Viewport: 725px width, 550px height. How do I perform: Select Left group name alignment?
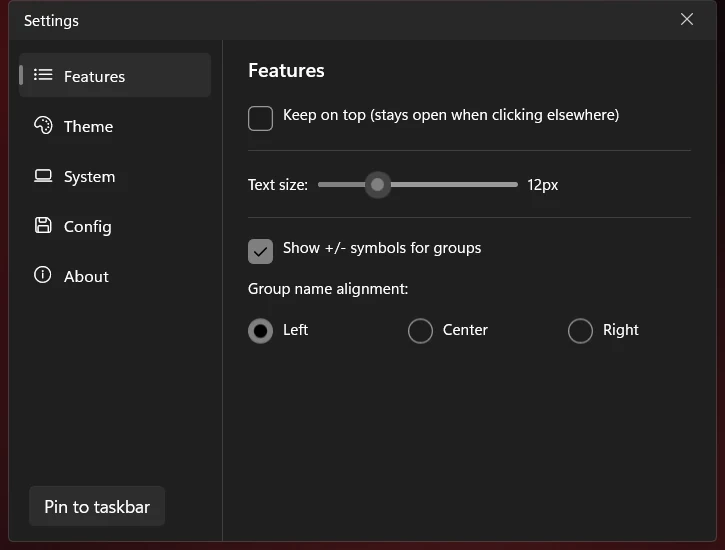click(260, 331)
